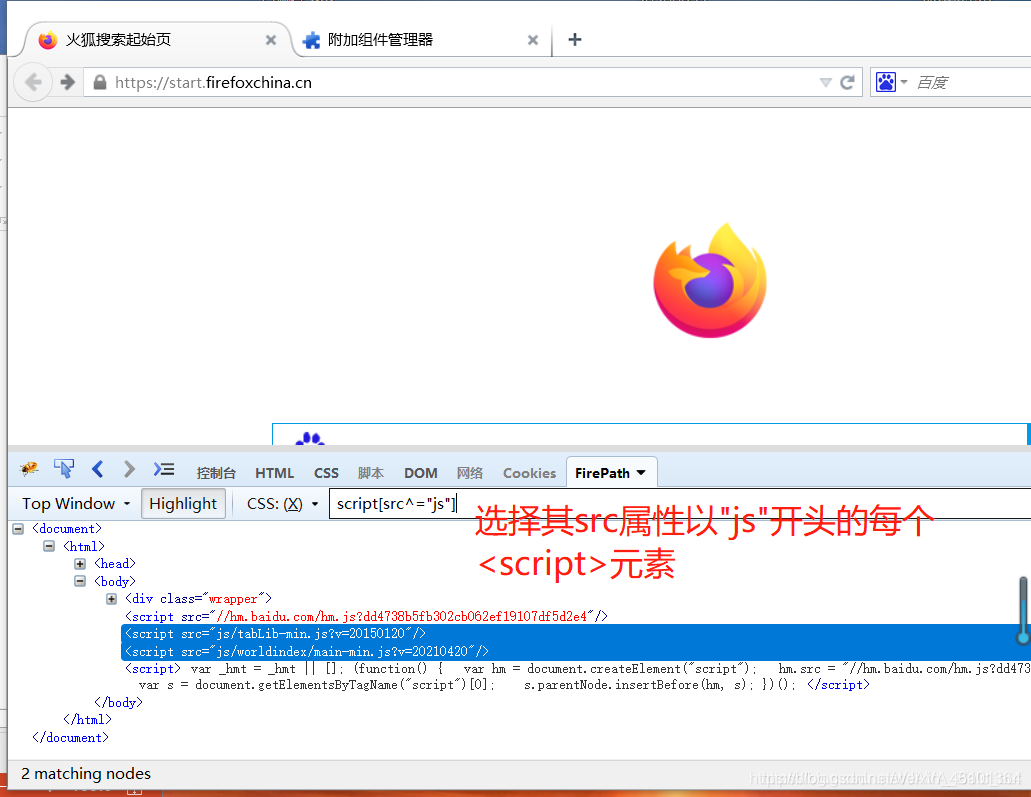1031x797 pixels.
Task: Open the search engine selector arrow
Action: (903, 82)
